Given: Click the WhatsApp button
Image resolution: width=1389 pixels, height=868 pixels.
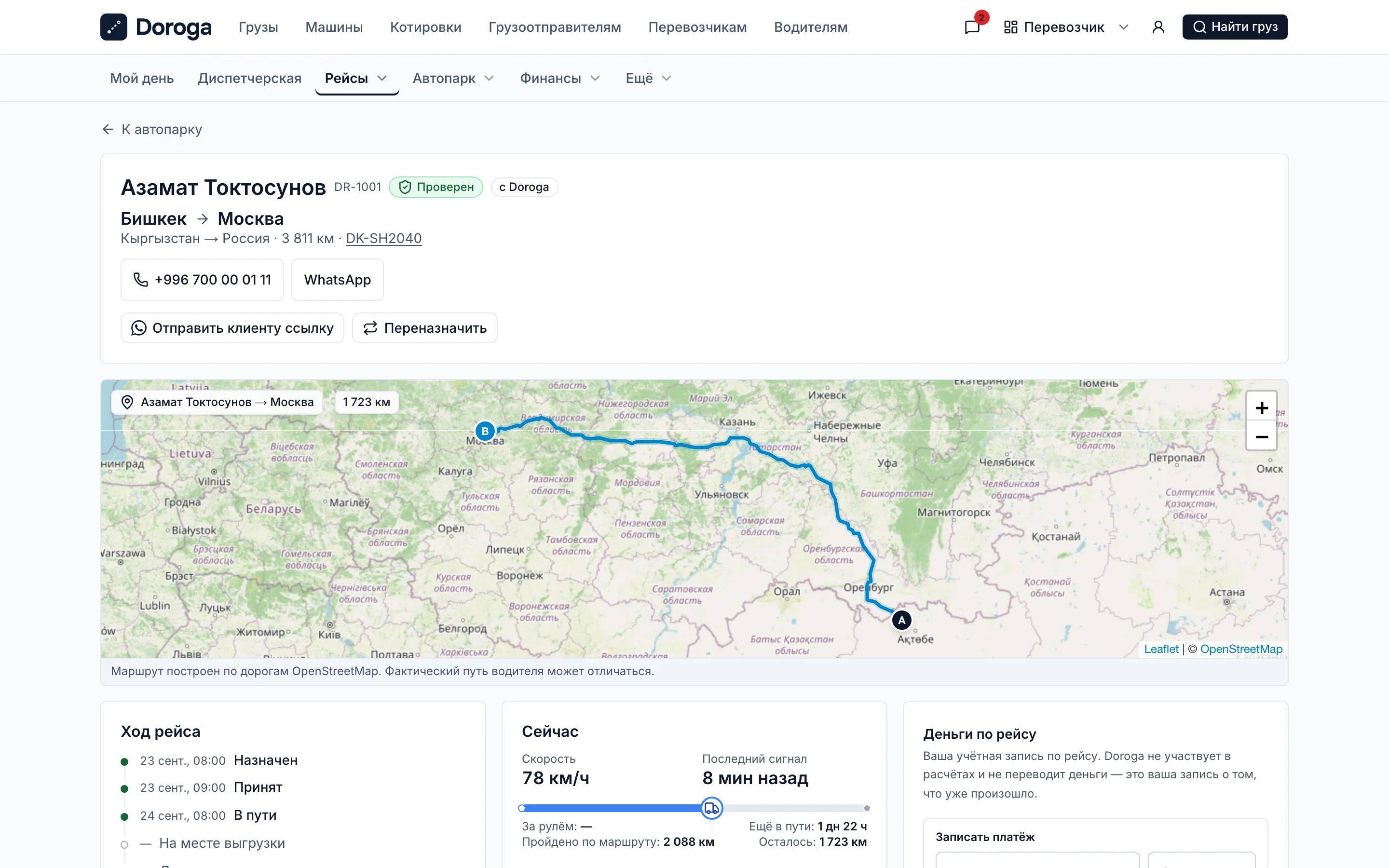Looking at the screenshot, I should (x=338, y=280).
